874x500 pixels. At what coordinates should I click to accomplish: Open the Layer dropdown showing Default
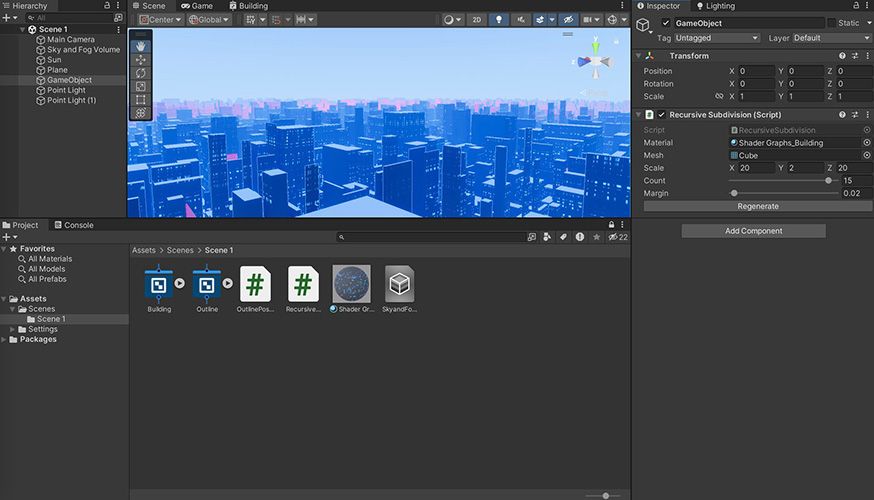[831, 38]
